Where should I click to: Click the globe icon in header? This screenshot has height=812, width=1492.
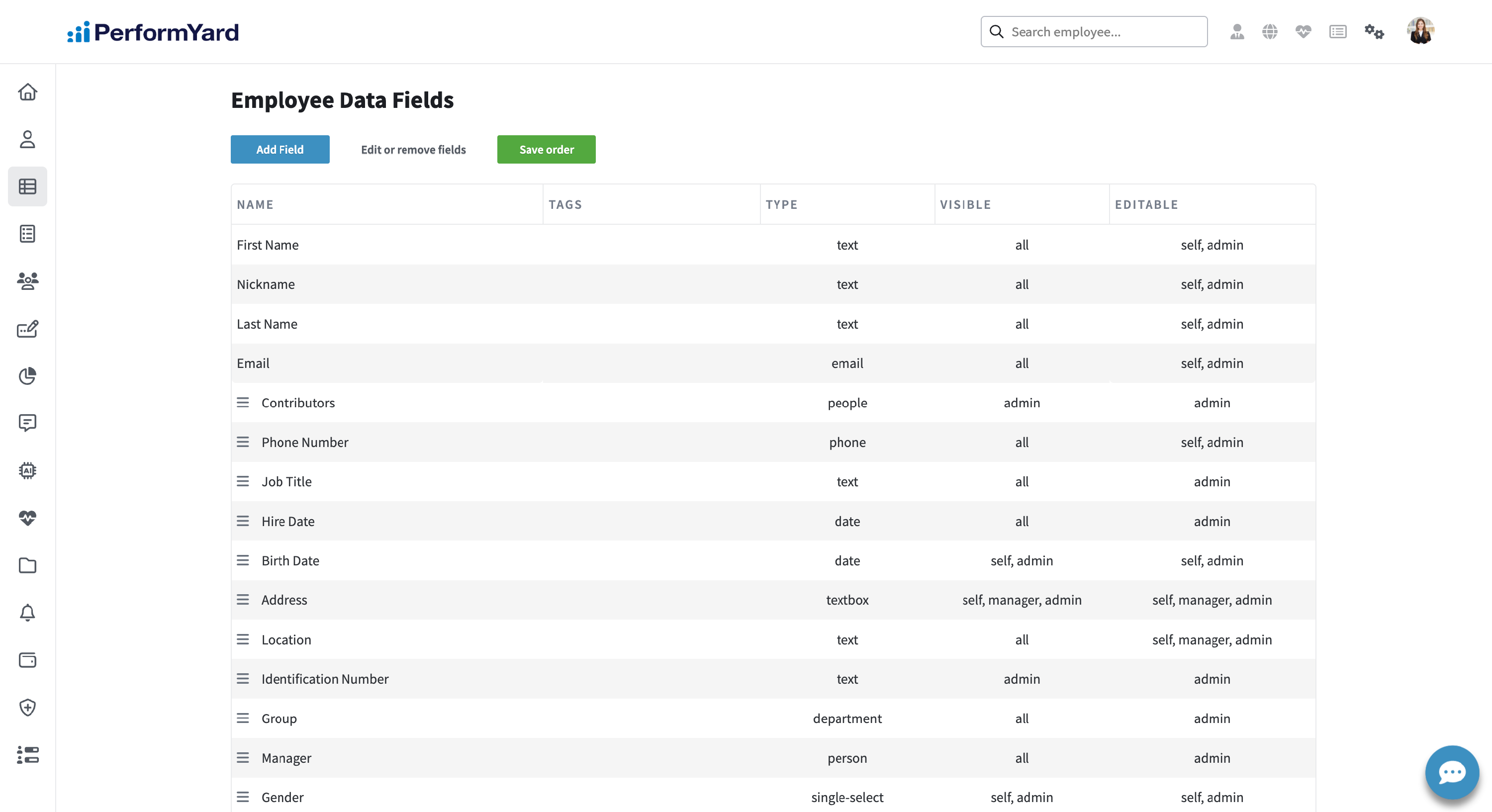(1270, 32)
